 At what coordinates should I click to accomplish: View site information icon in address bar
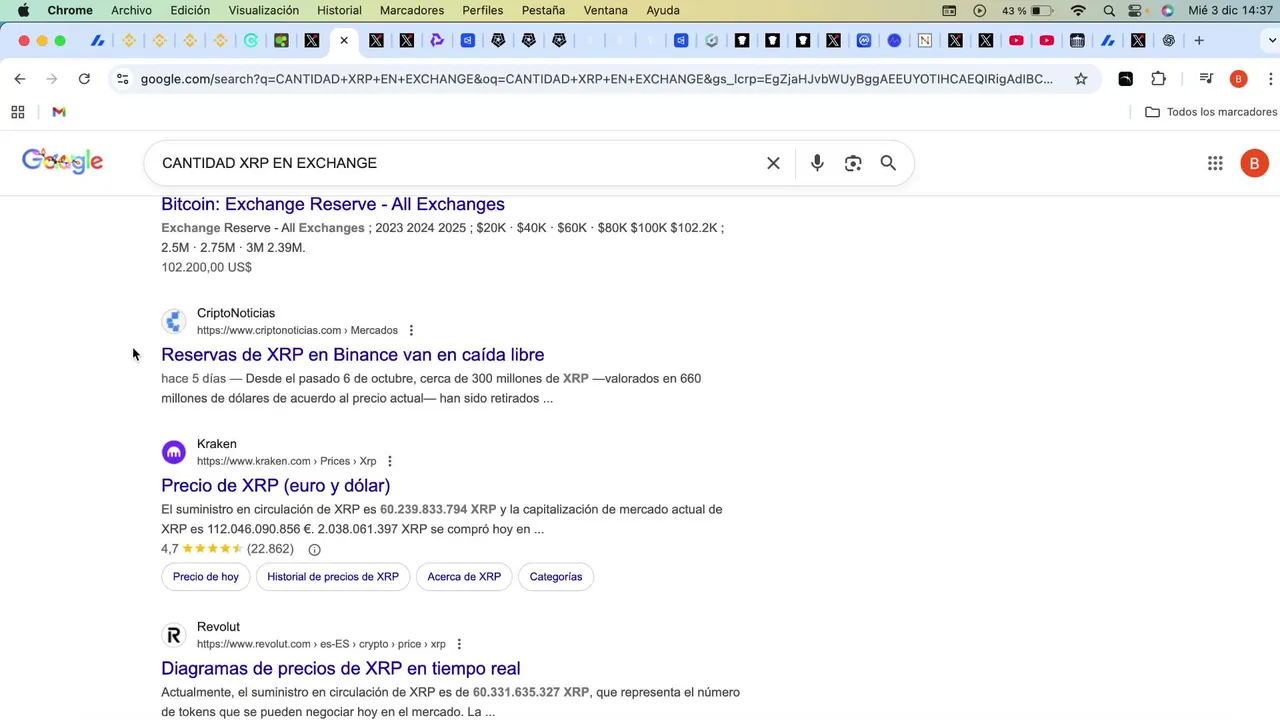pos(122,79)
